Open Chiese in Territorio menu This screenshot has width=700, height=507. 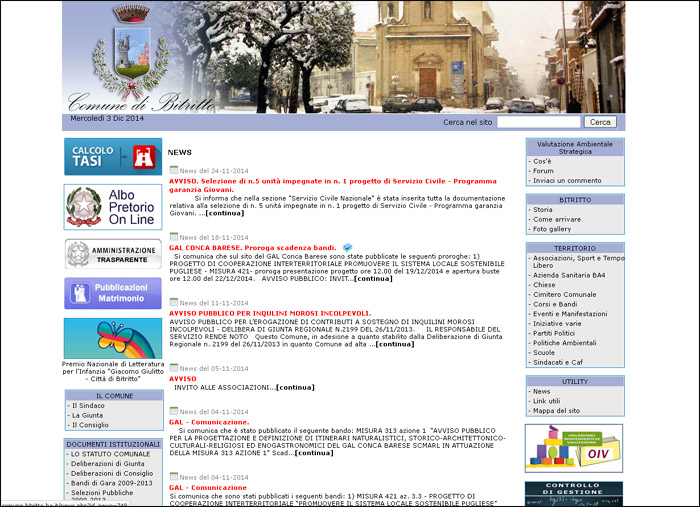pyautogui.click(x=544, y=285)
